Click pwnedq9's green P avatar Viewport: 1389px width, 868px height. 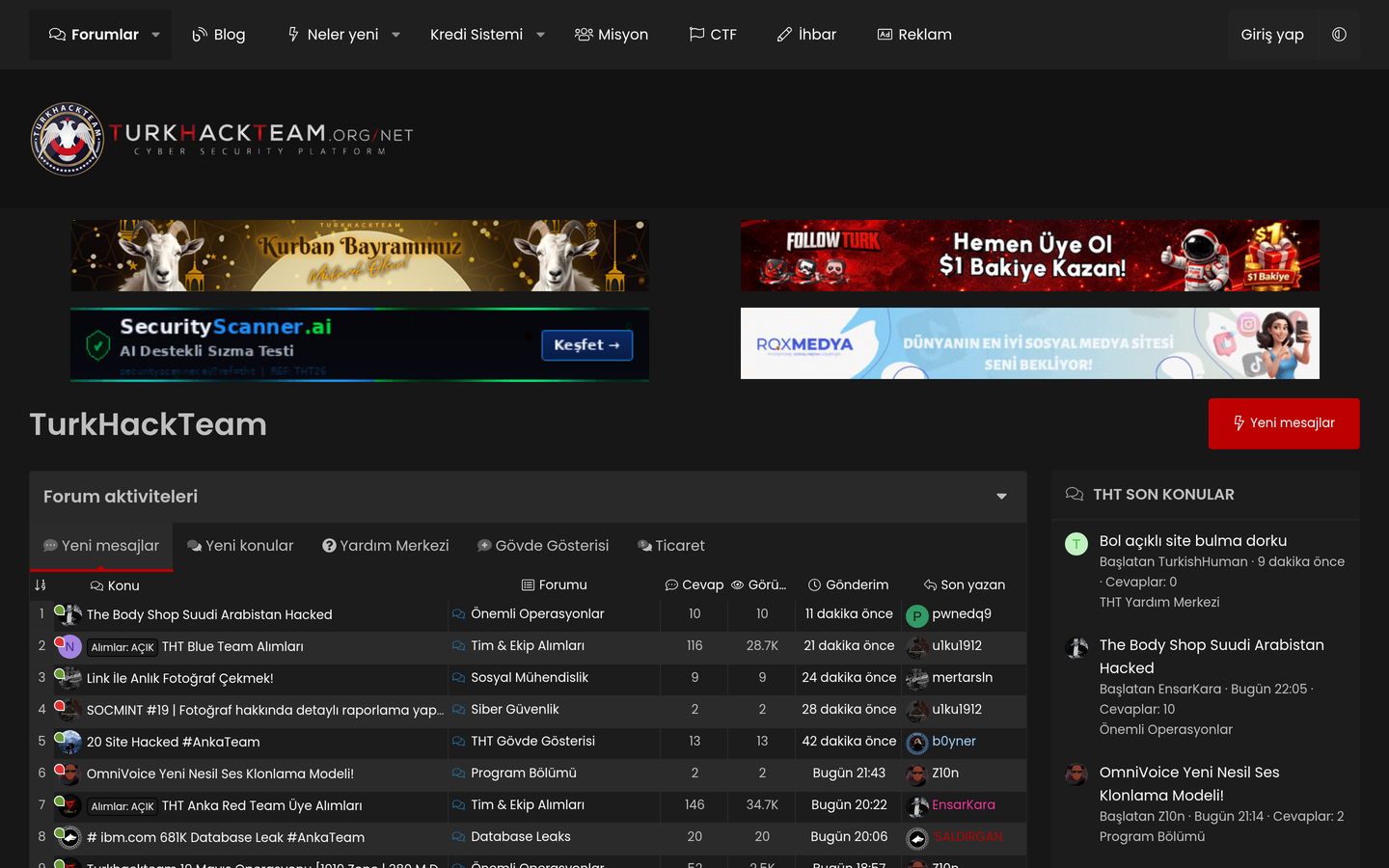[917, 615]
